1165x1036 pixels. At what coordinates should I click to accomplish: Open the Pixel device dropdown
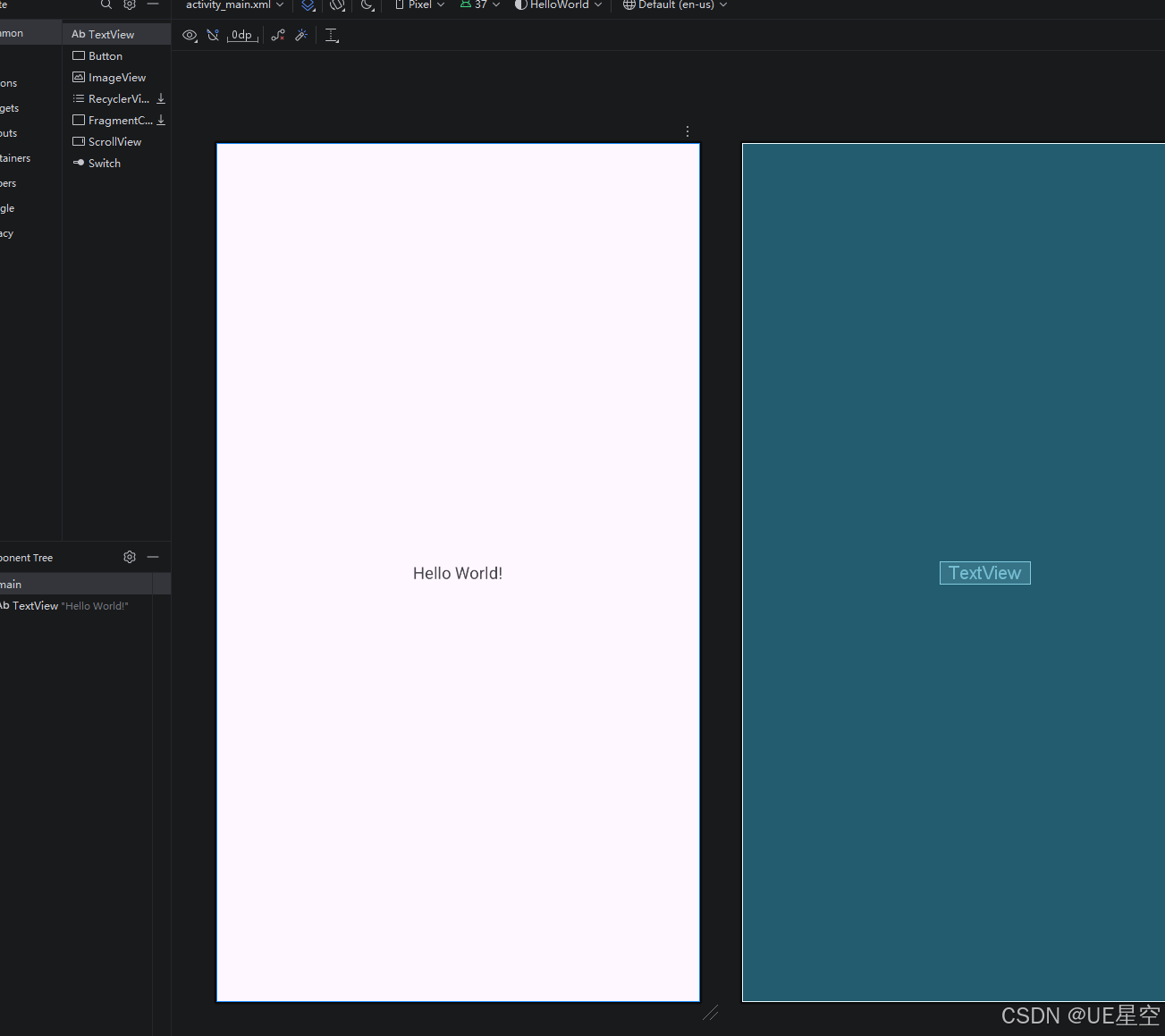tap(419, 4)
